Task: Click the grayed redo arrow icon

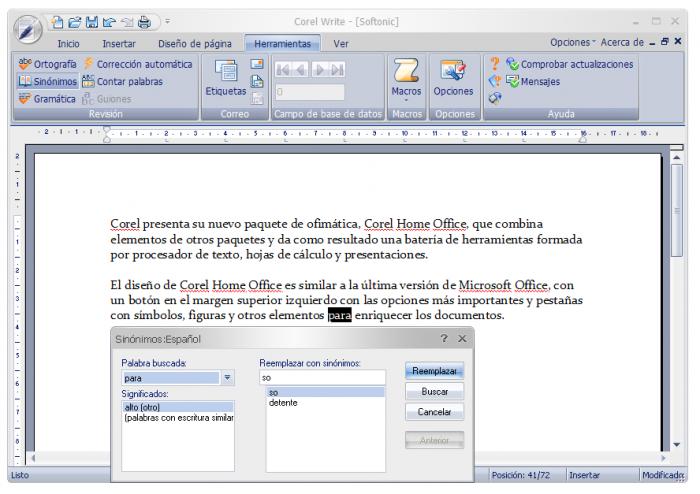Action: tap(127, 22)
